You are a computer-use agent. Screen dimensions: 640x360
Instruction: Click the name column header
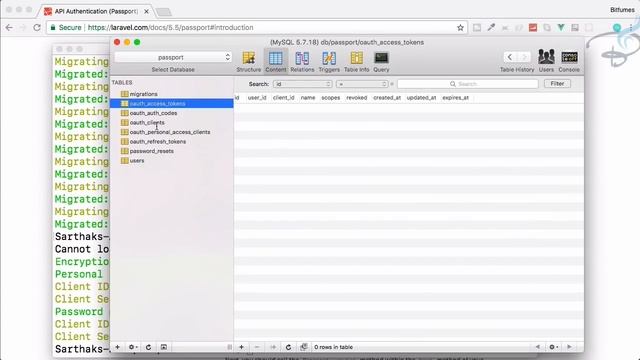[x=308, y=98]
